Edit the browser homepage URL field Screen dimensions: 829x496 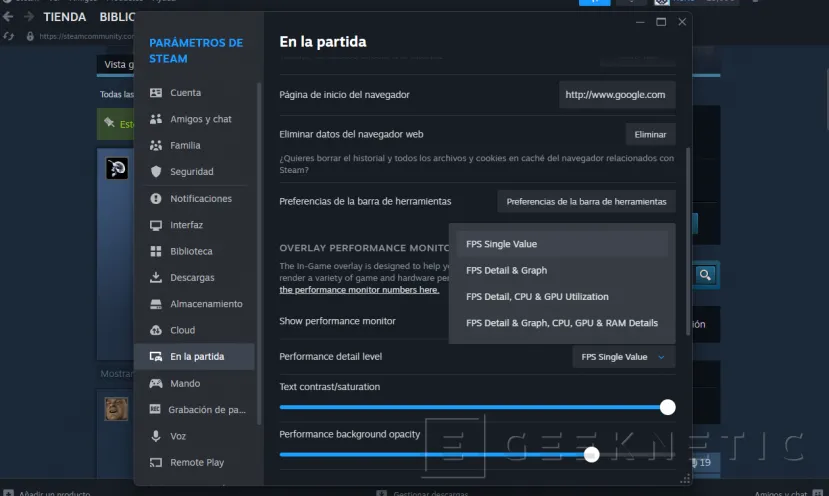pos(617,95)
